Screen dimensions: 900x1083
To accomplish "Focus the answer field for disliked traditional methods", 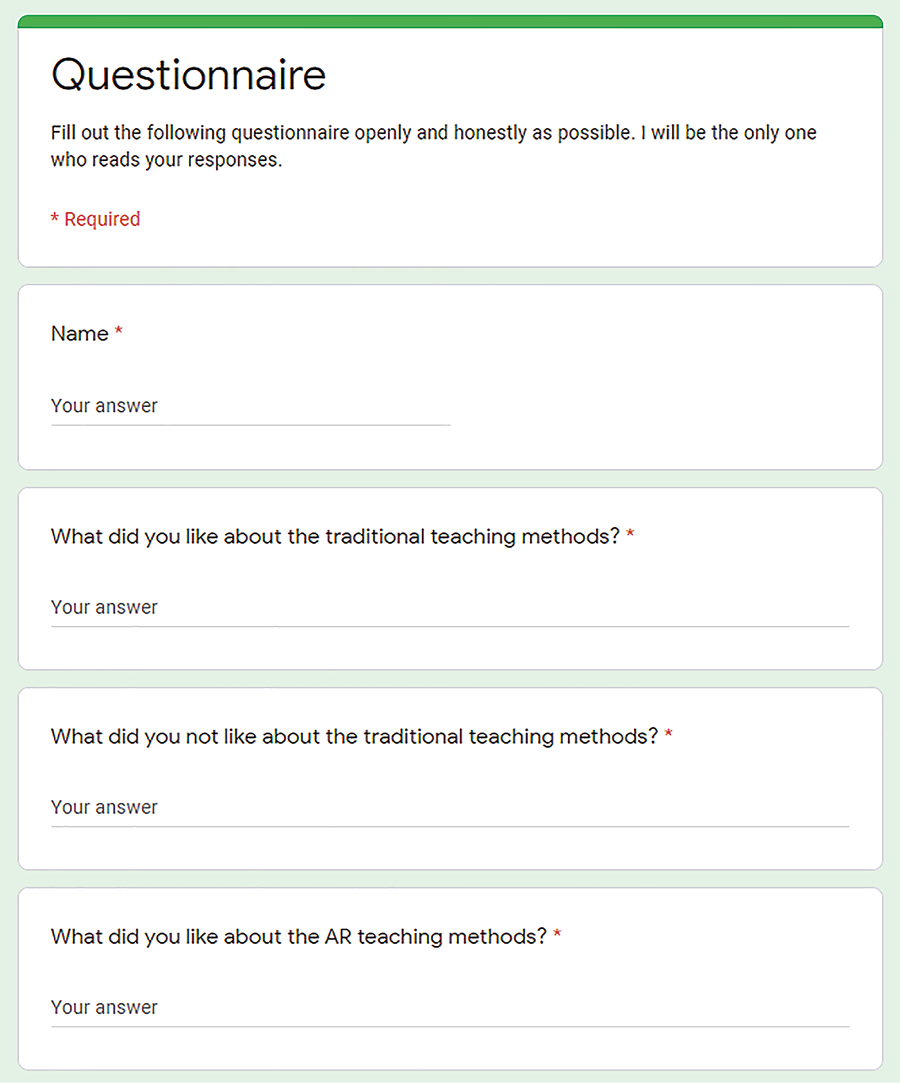I will click(450, 808).
